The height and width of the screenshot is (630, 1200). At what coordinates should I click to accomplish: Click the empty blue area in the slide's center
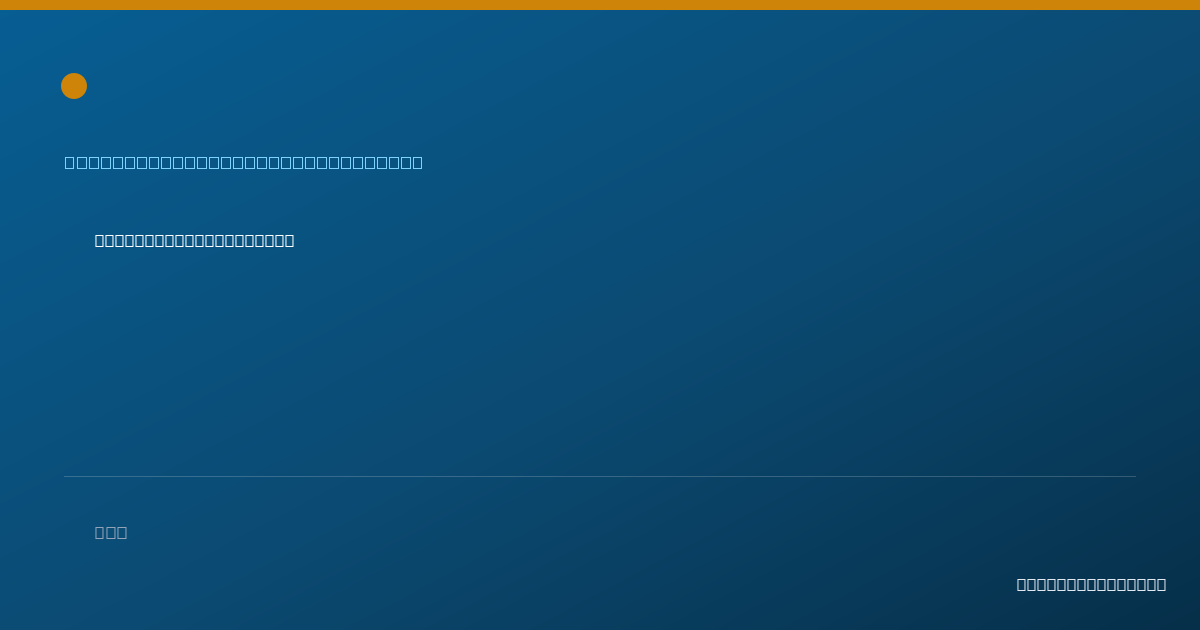point(600,360)
